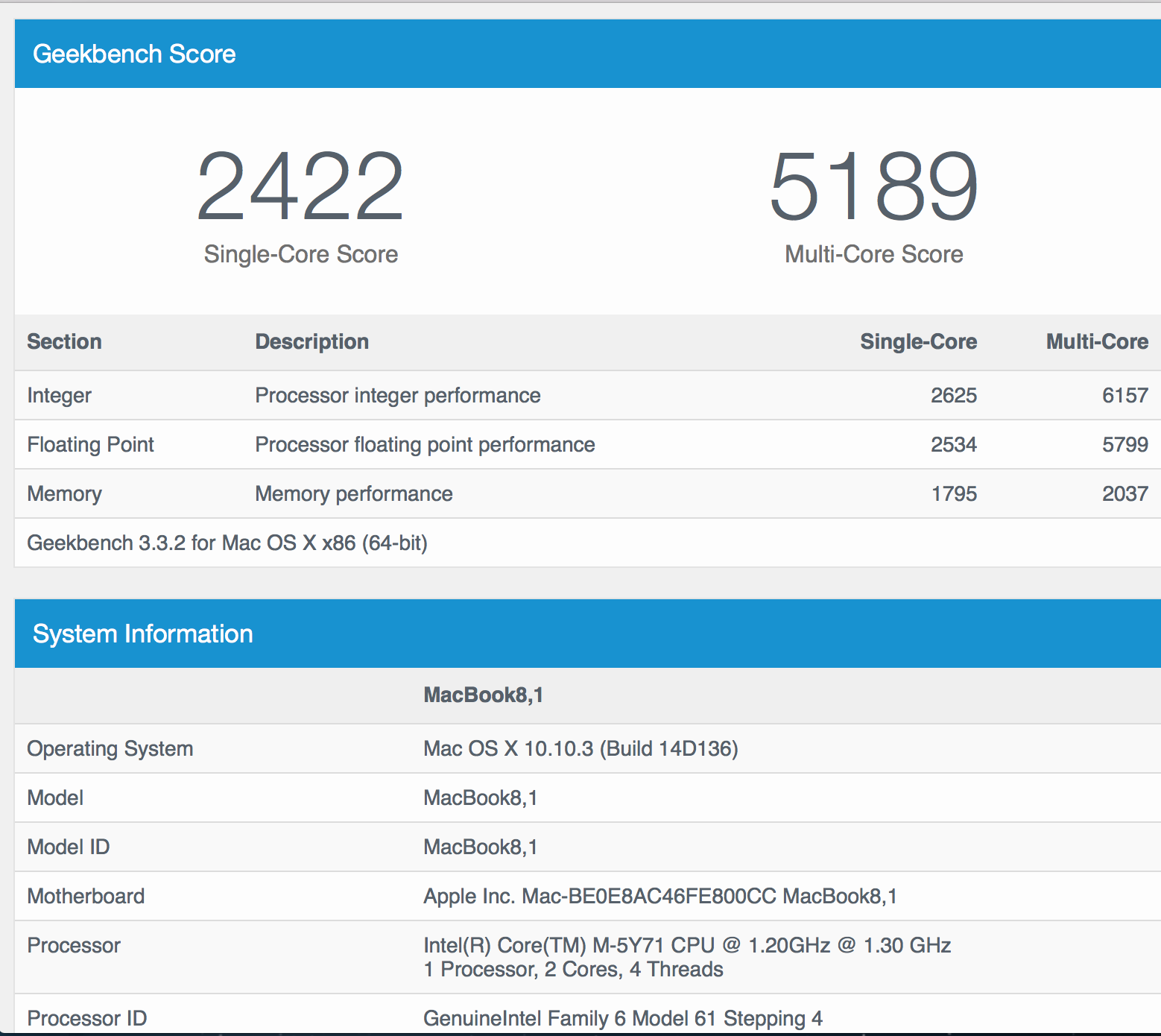Click the Single-Core column header
Viewport: 1161px width, 1036px height.
click(x=919, y=341)
